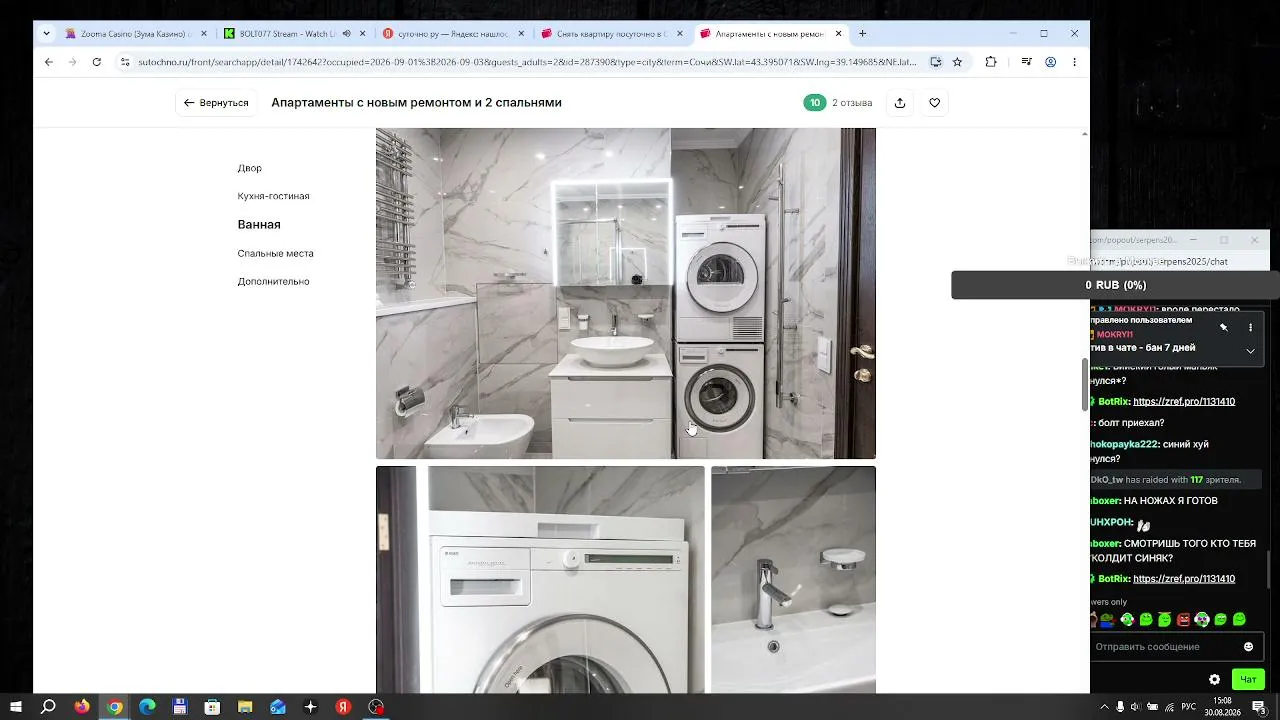
Task: Click the Вернуться back button
Action: [216, 103]
